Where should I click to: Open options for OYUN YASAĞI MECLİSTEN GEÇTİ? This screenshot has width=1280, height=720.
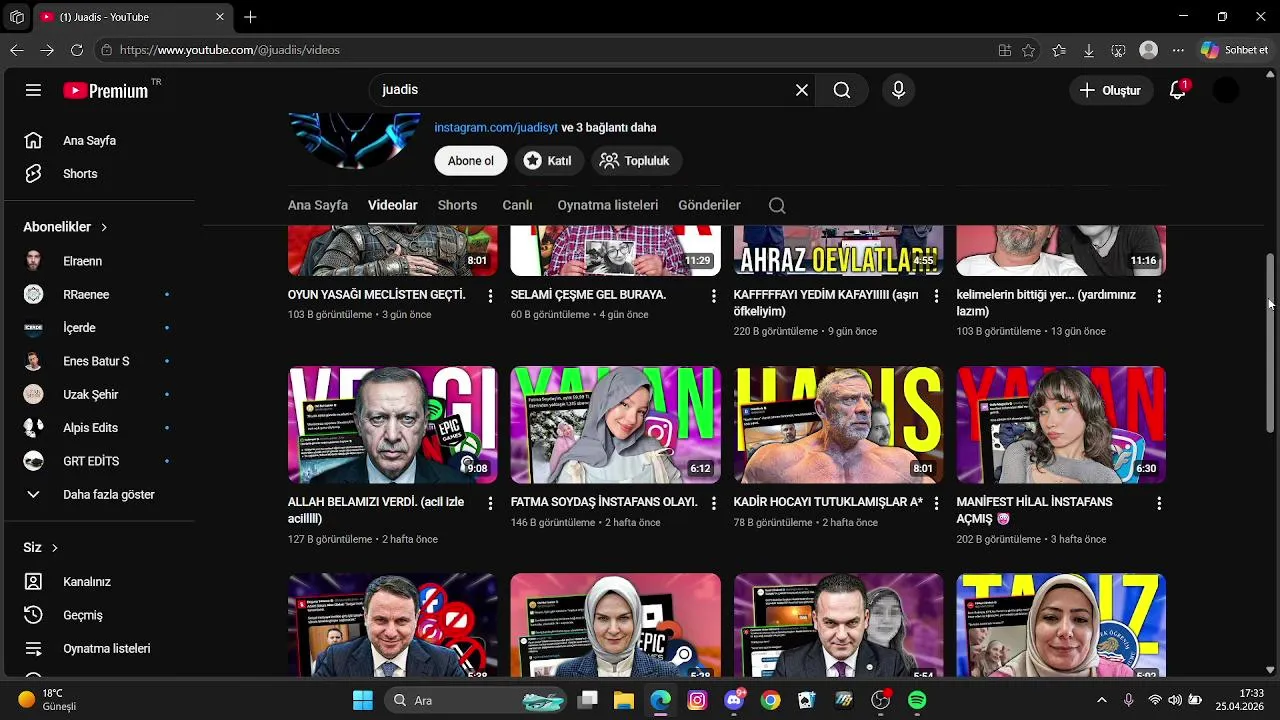(490, 296)
